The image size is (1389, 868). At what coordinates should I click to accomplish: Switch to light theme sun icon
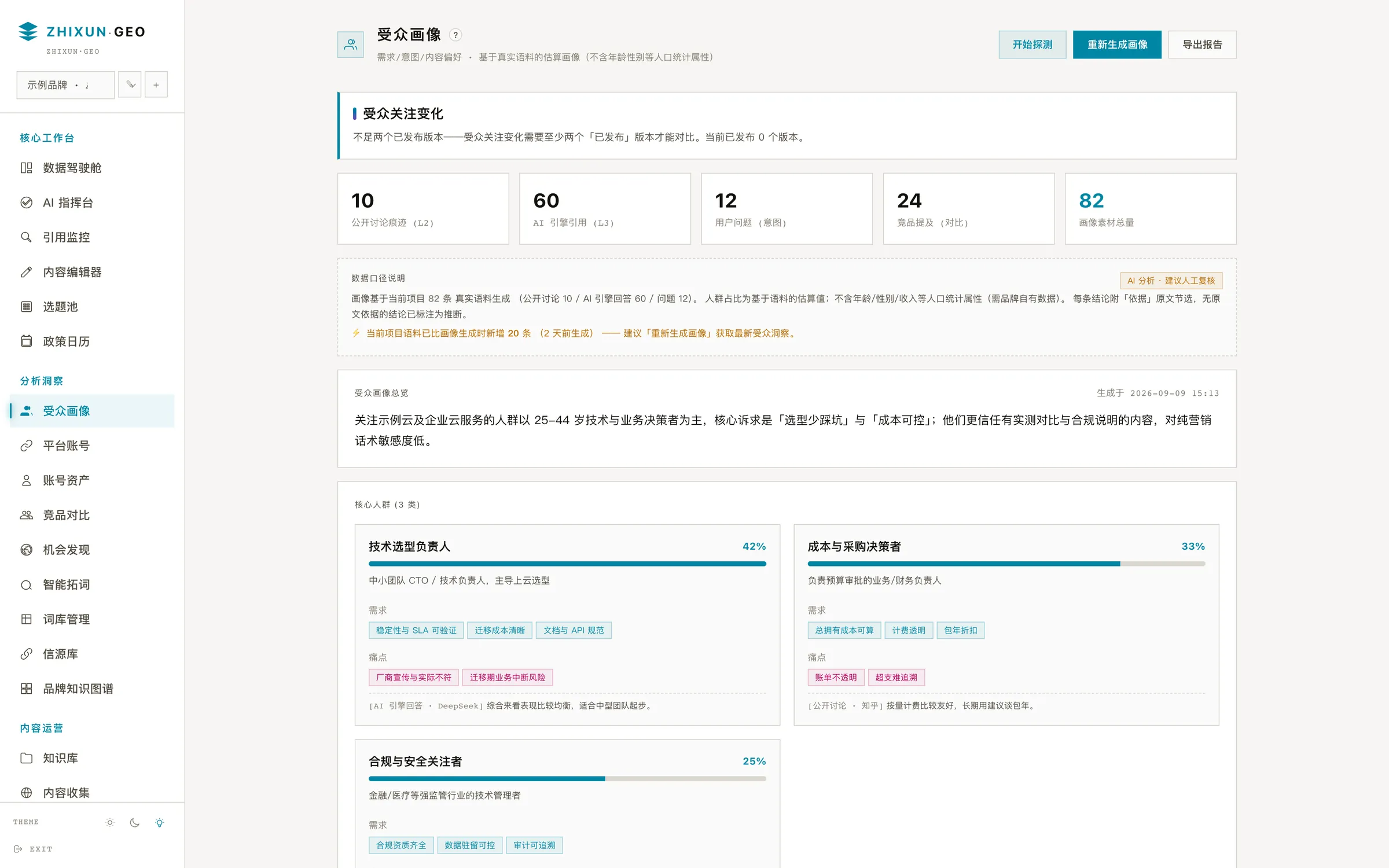tap(110, 822)
